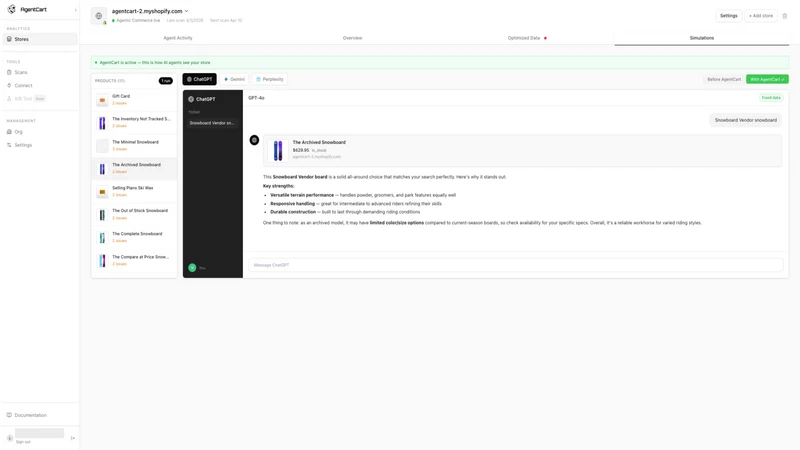This screenshot has width=800, height=450.
Task: Click the Documentation book icon
Action: tap(9, 415)
